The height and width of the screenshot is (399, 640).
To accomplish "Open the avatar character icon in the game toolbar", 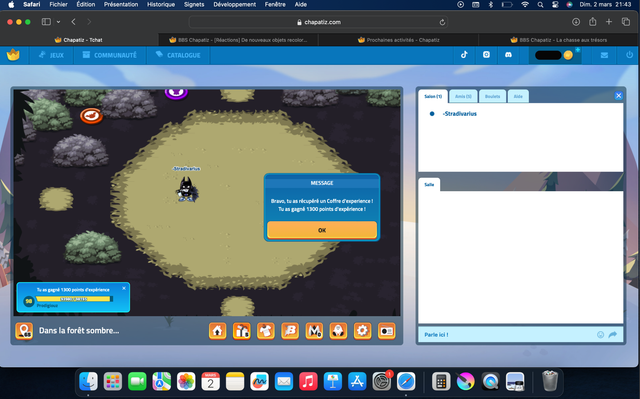I will pos(338,331).
